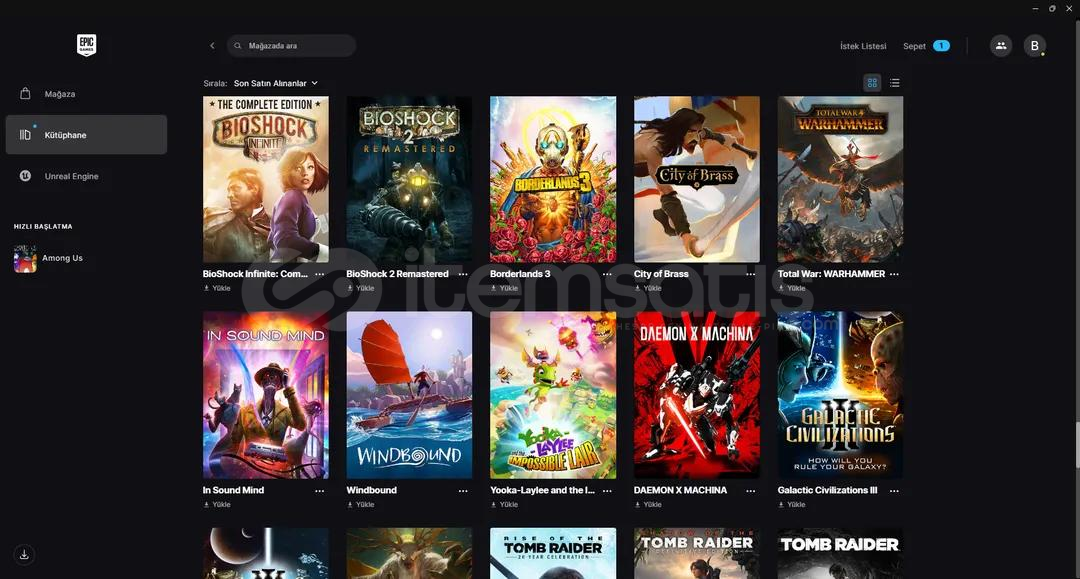Open options menu for City of Brass
1080x579 pixels.
click(x=751, y=274)
